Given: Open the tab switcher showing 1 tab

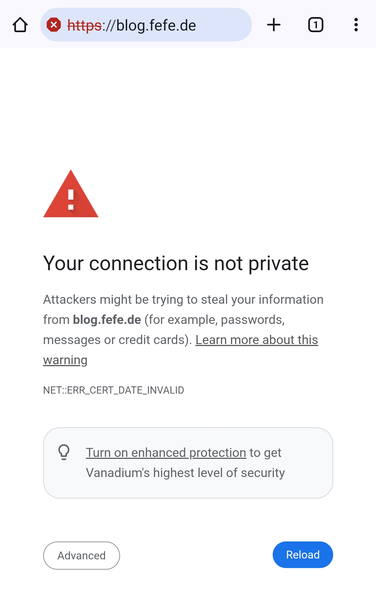Looking at the screenshot, I should point(315,25).
